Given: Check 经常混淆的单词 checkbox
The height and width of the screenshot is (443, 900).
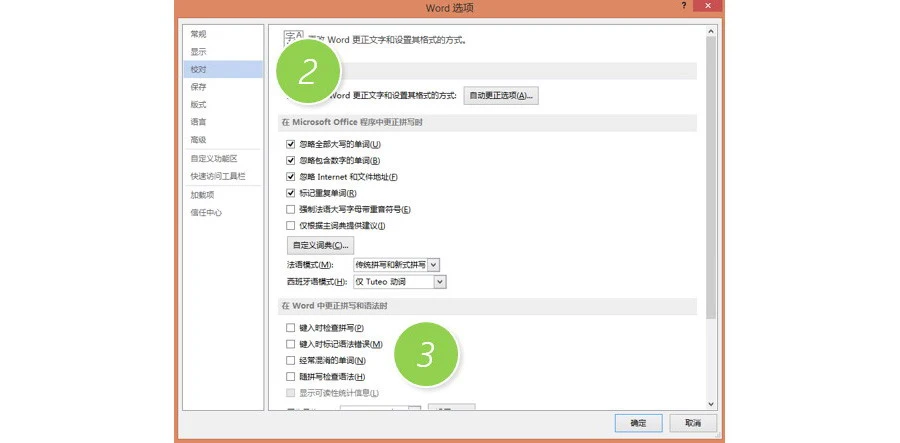Looking at the screenshot, I should (x=290, y=360).
